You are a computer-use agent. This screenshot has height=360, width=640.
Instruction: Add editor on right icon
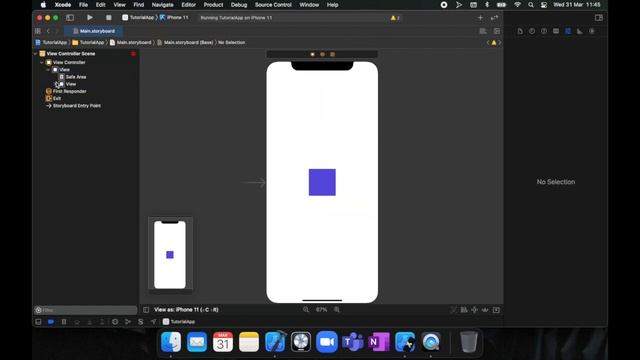pos(497,31)
